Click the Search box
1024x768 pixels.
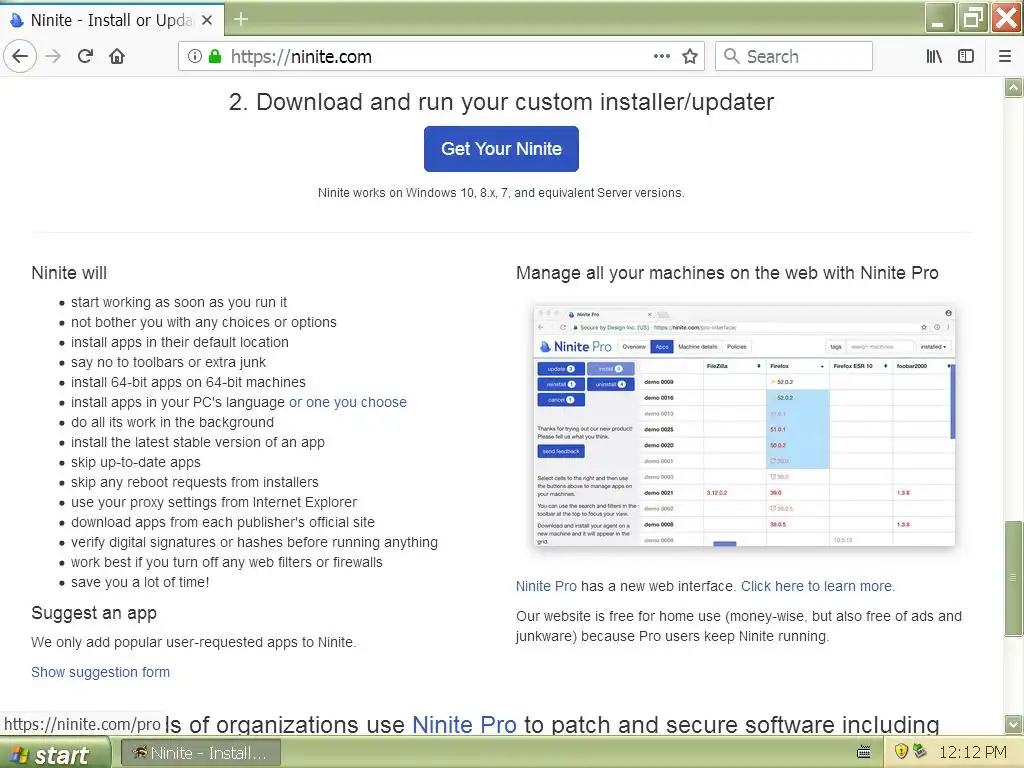point(793,56)
